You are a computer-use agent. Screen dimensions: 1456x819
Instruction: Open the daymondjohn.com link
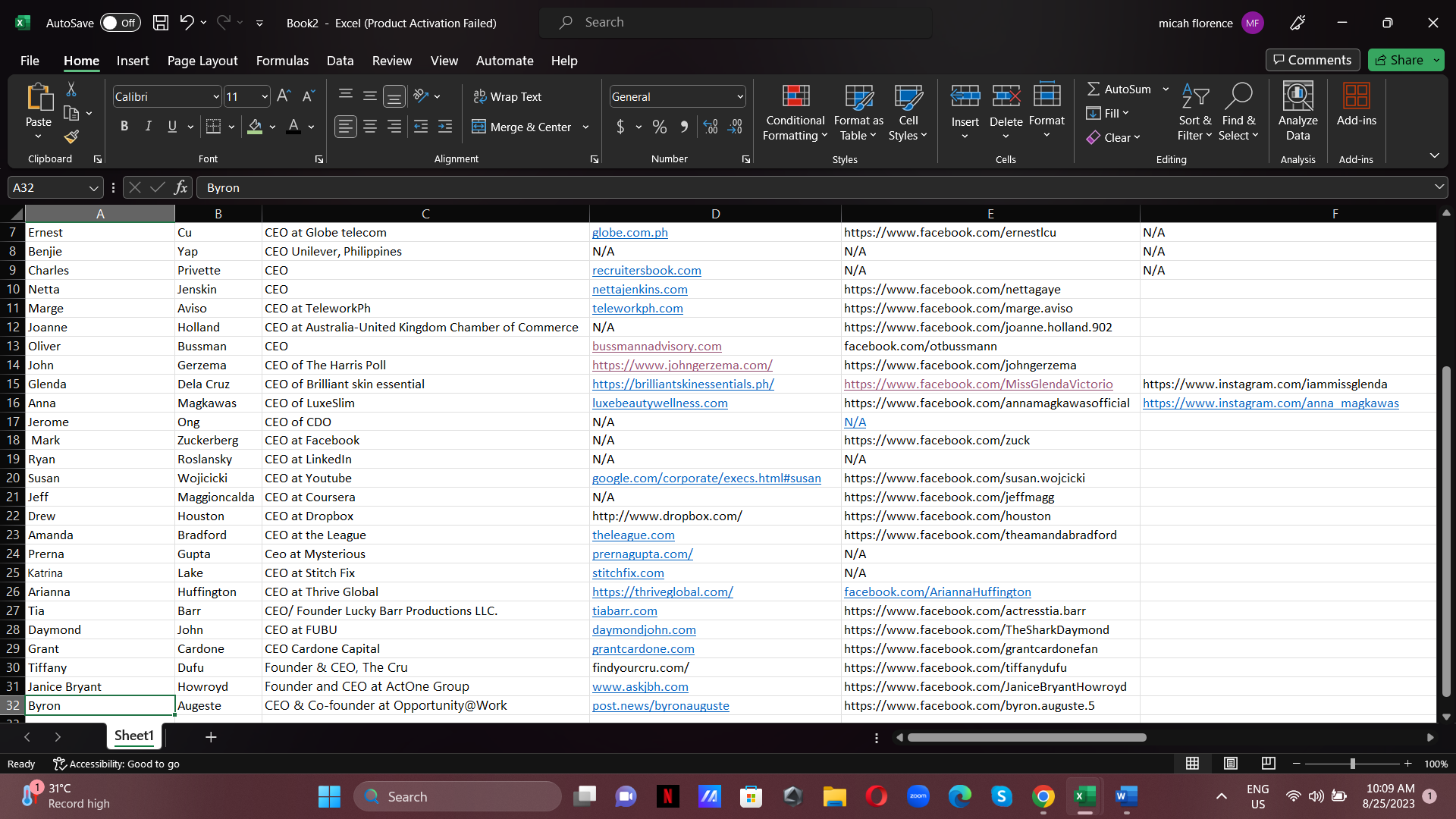(644, 630)
